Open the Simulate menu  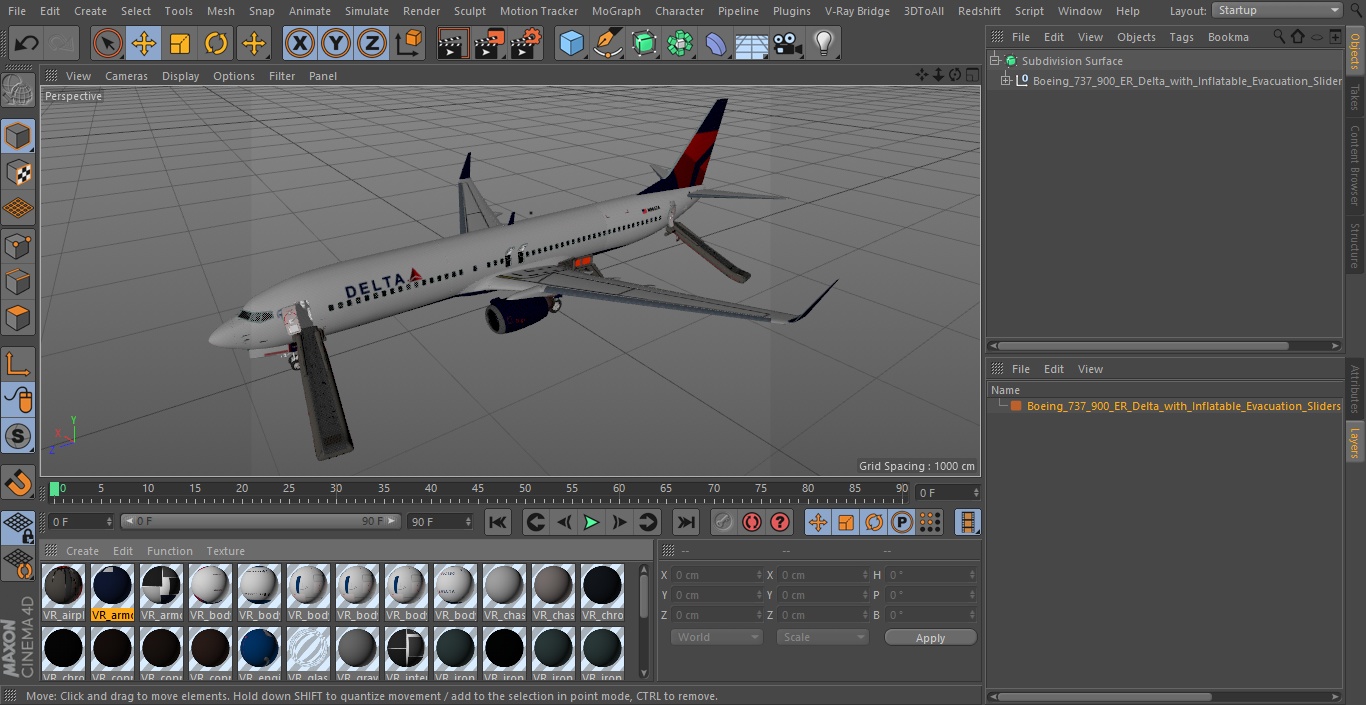click(367, 11)
